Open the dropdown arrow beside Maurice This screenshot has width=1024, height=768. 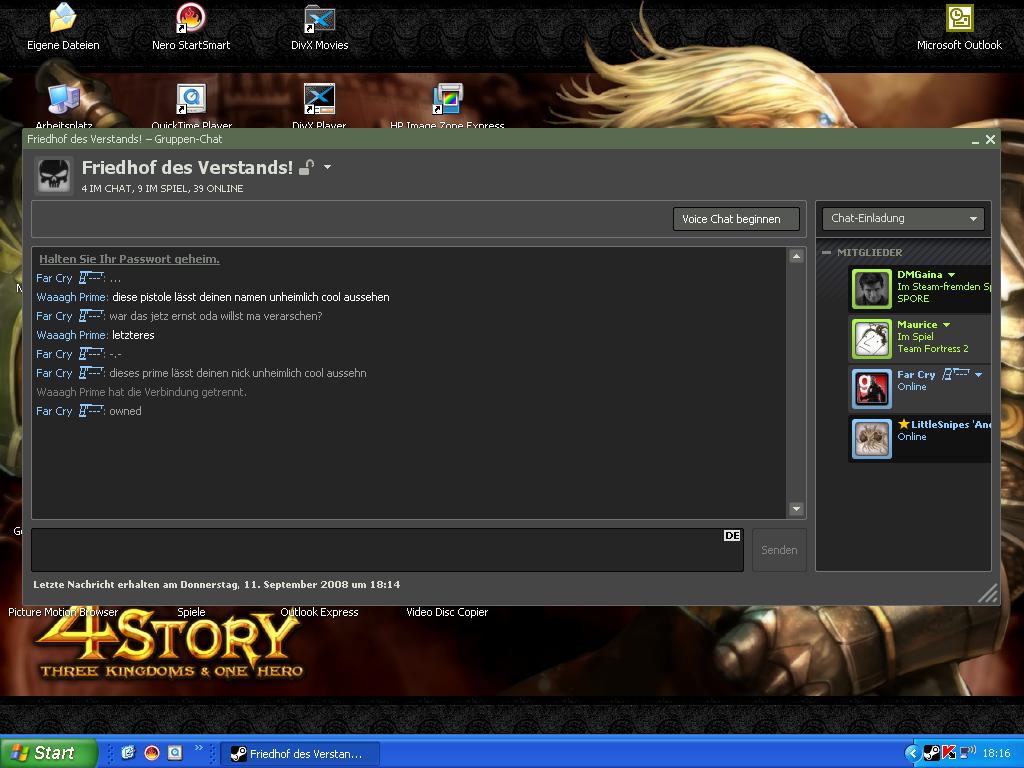946,325
